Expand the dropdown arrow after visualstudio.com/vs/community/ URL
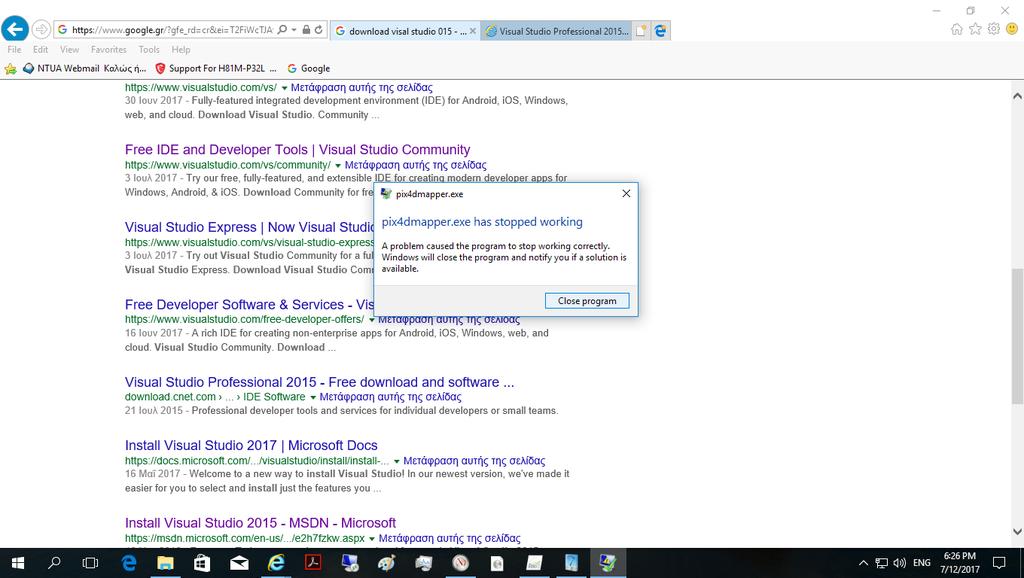This screenshot has height=578, width=1024. tap(338, 166)
